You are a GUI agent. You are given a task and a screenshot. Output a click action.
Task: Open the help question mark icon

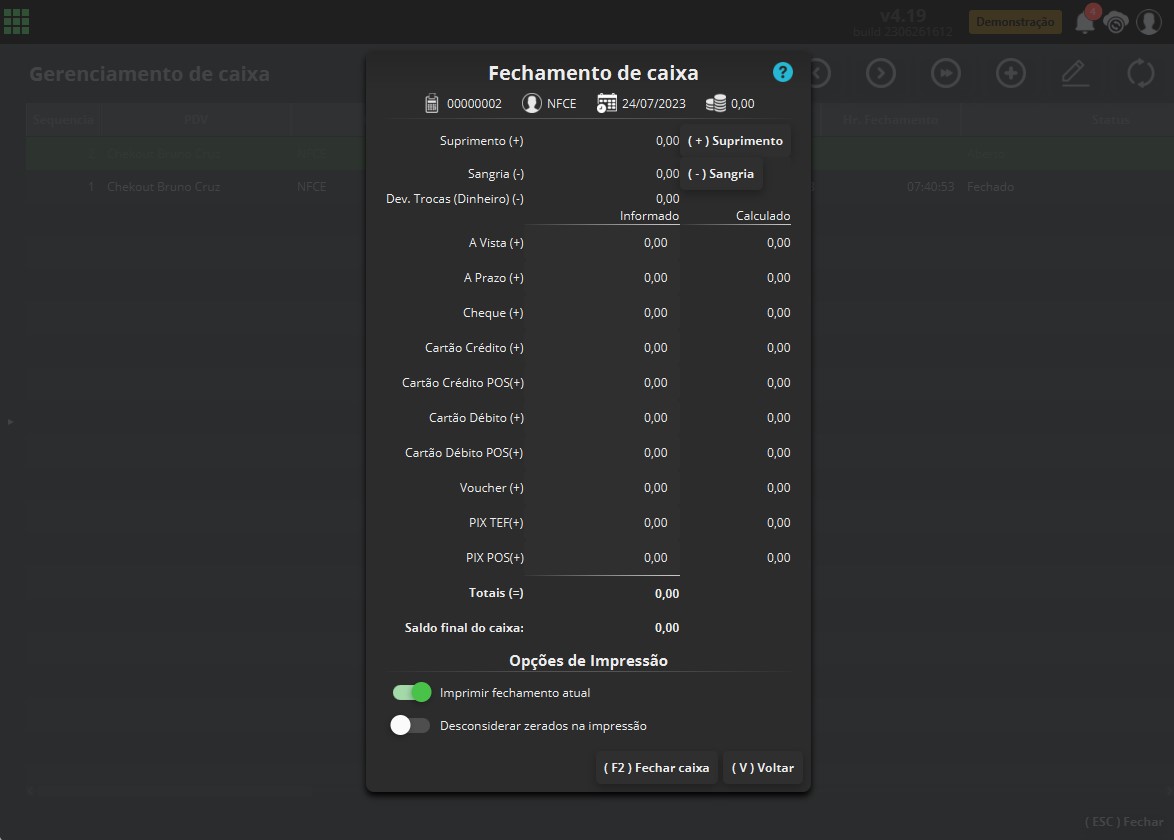782,73
